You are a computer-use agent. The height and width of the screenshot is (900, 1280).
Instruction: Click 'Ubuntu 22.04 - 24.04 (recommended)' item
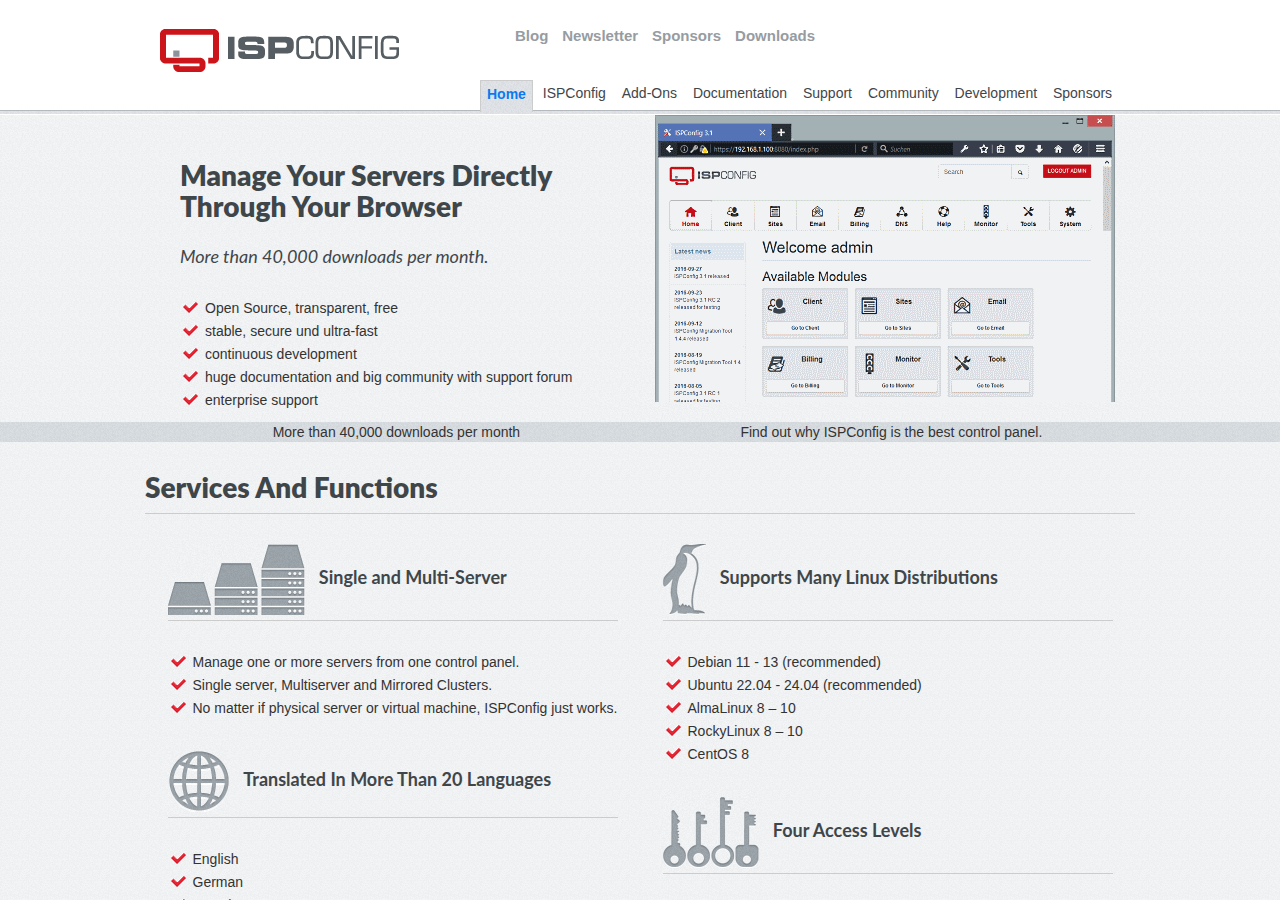[804, 685]
